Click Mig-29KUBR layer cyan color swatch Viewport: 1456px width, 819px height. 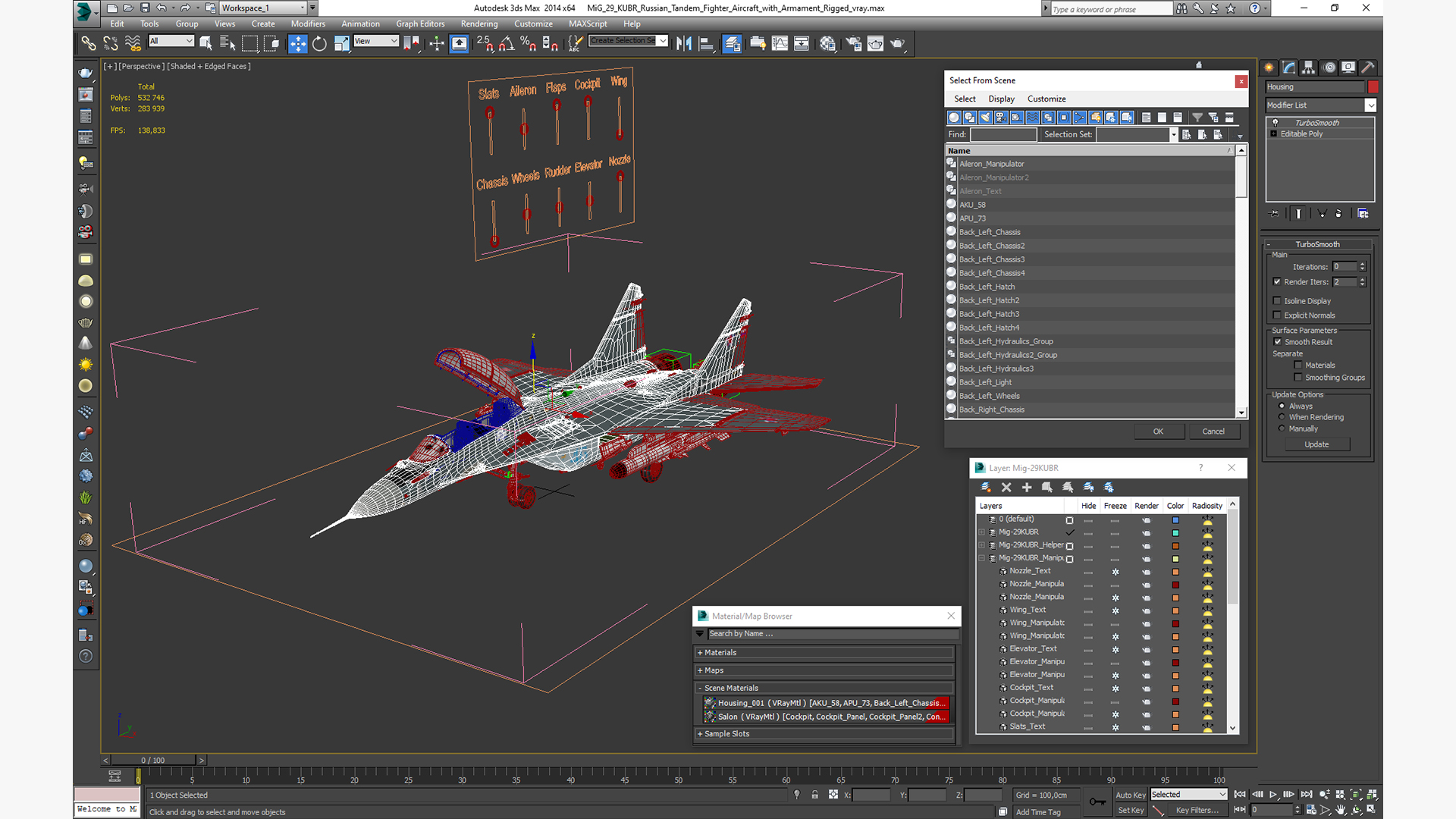(1175, 533)
